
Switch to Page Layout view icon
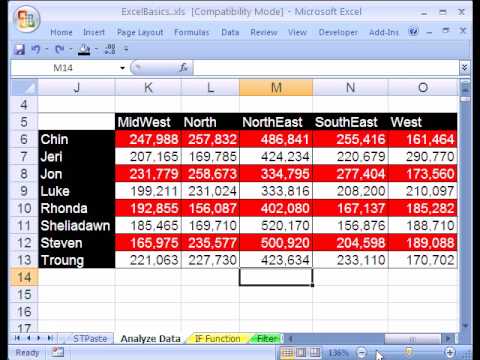(x=301, y=352)
